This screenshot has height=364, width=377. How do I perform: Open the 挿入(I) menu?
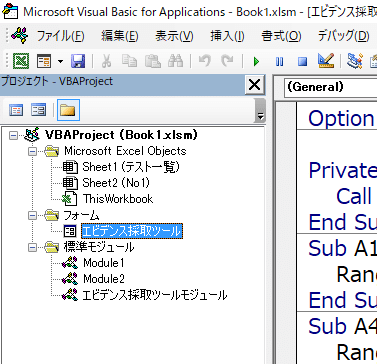click(227, 36)
